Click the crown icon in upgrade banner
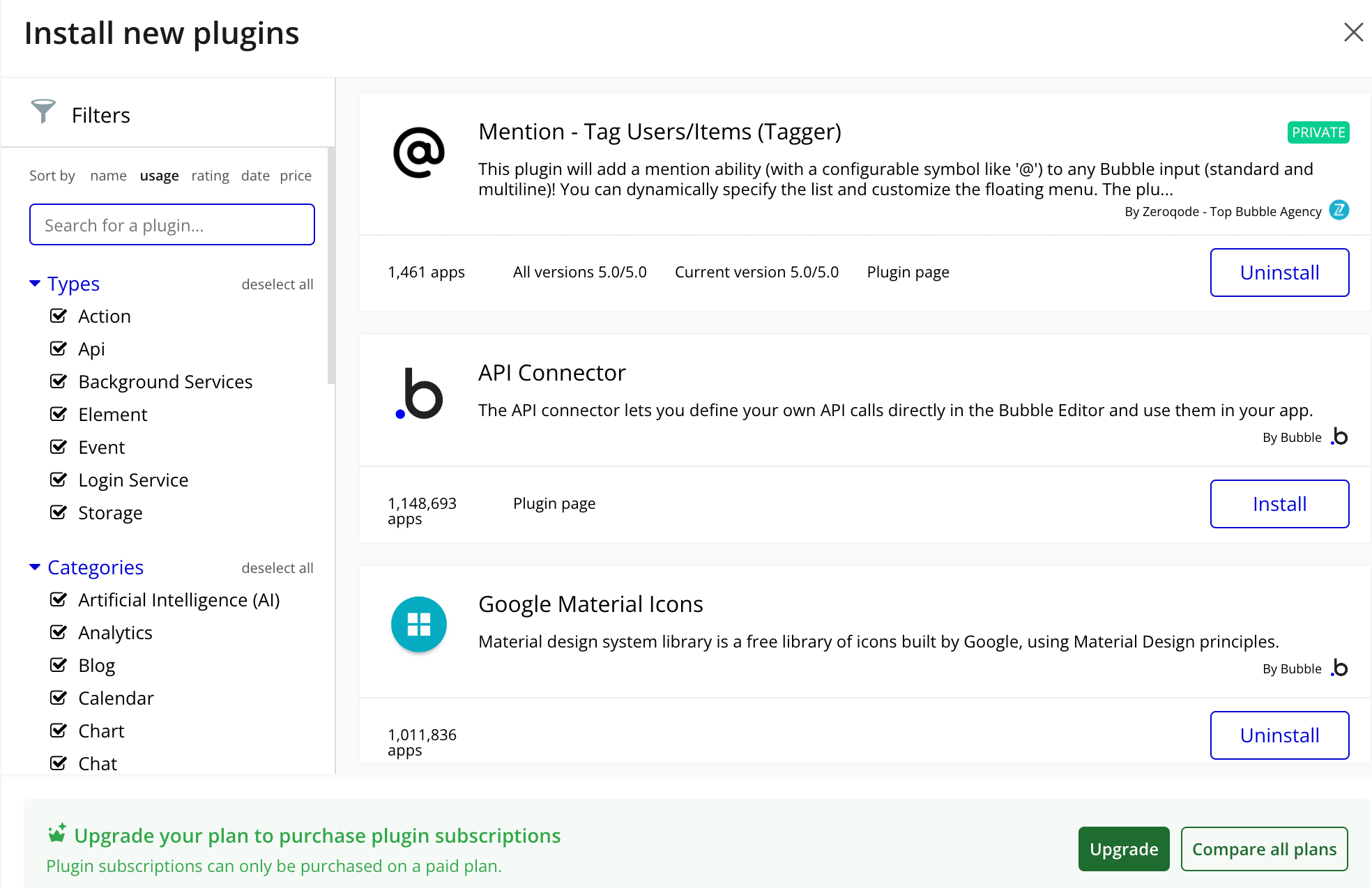The image size is (1372, 888). 57,833
